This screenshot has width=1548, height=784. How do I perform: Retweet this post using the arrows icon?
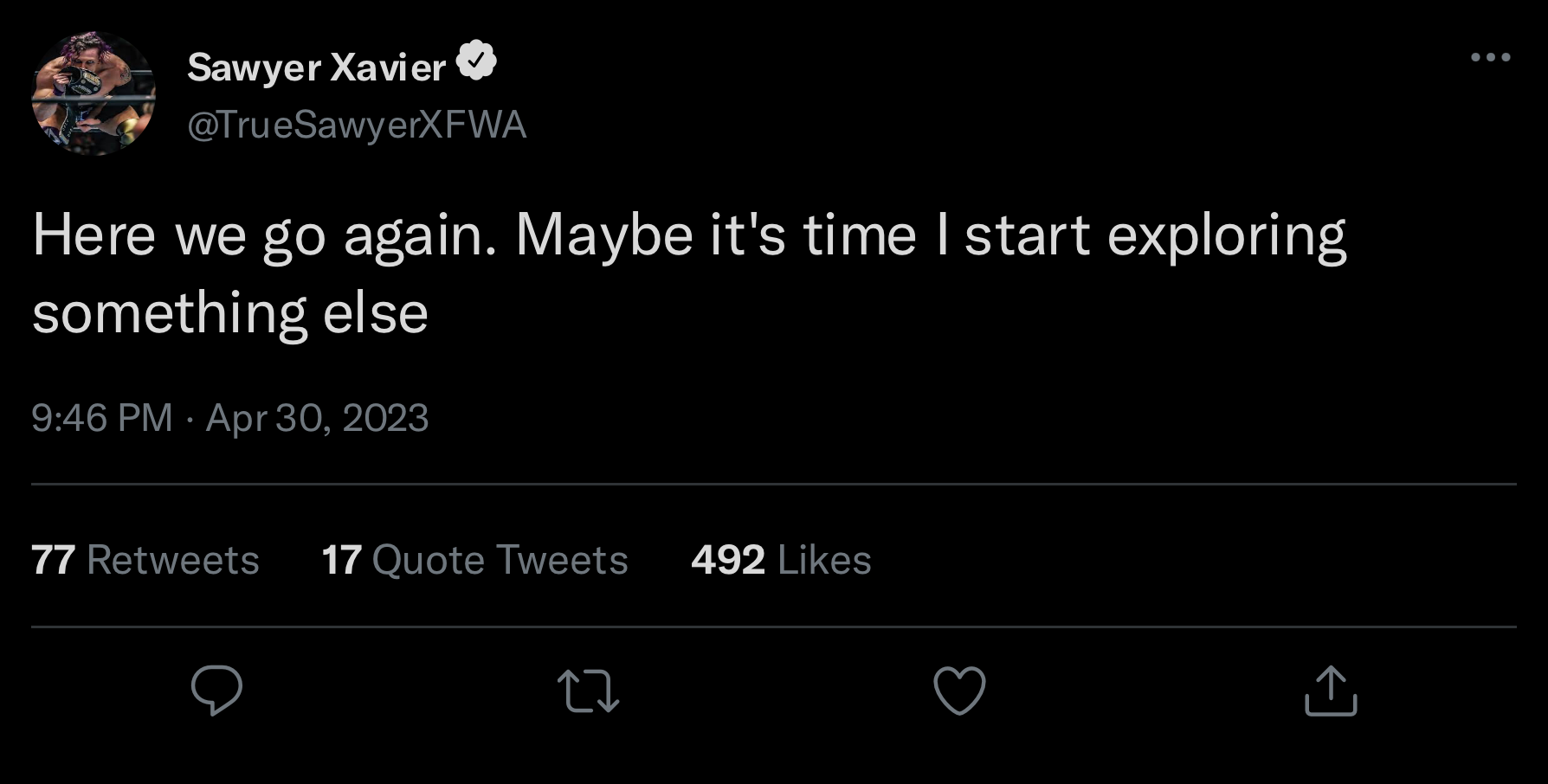point(588,691)
